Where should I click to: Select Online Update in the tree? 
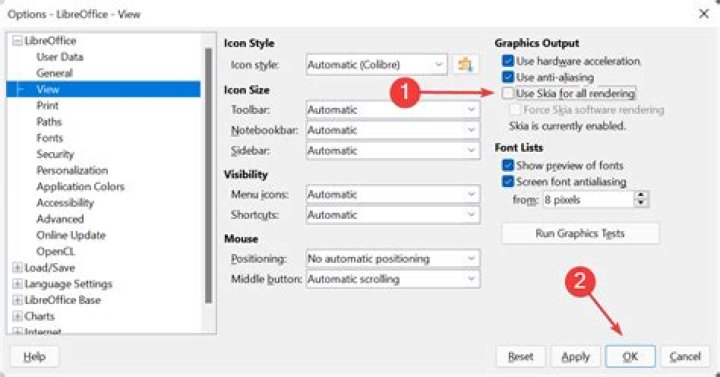(x=71, y=235)
